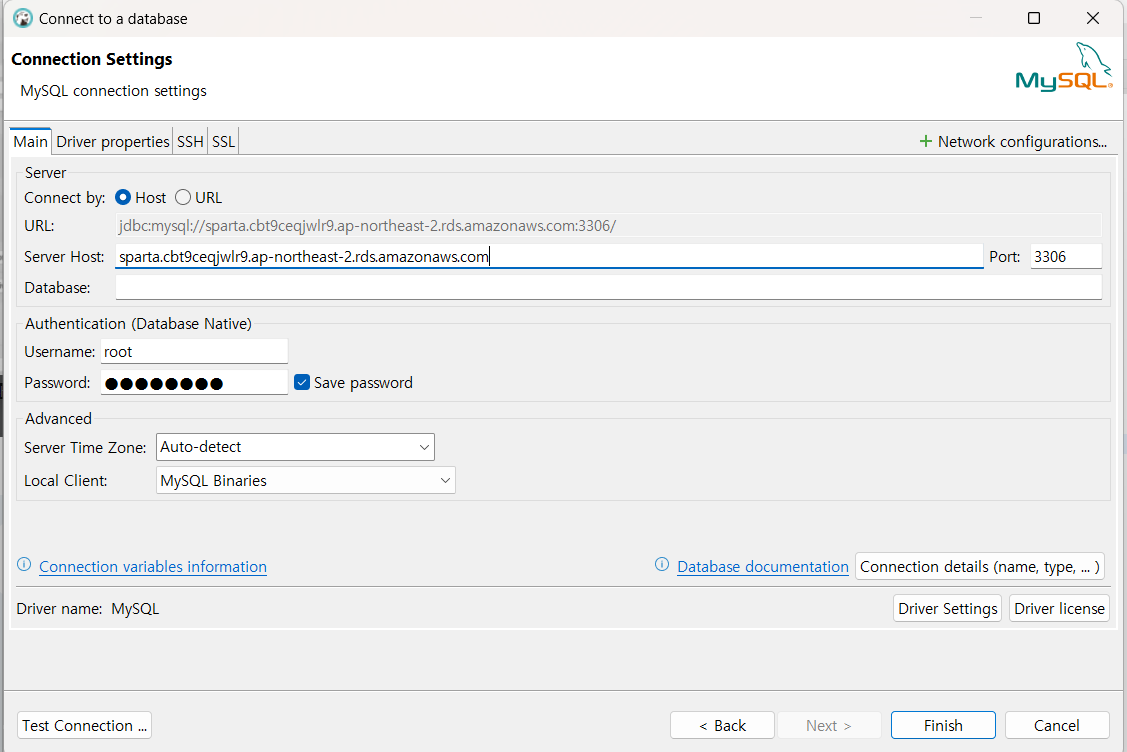1127x752 pixels.
Task: Click the green plus Network configurations icon
Action: coord(926,142)
